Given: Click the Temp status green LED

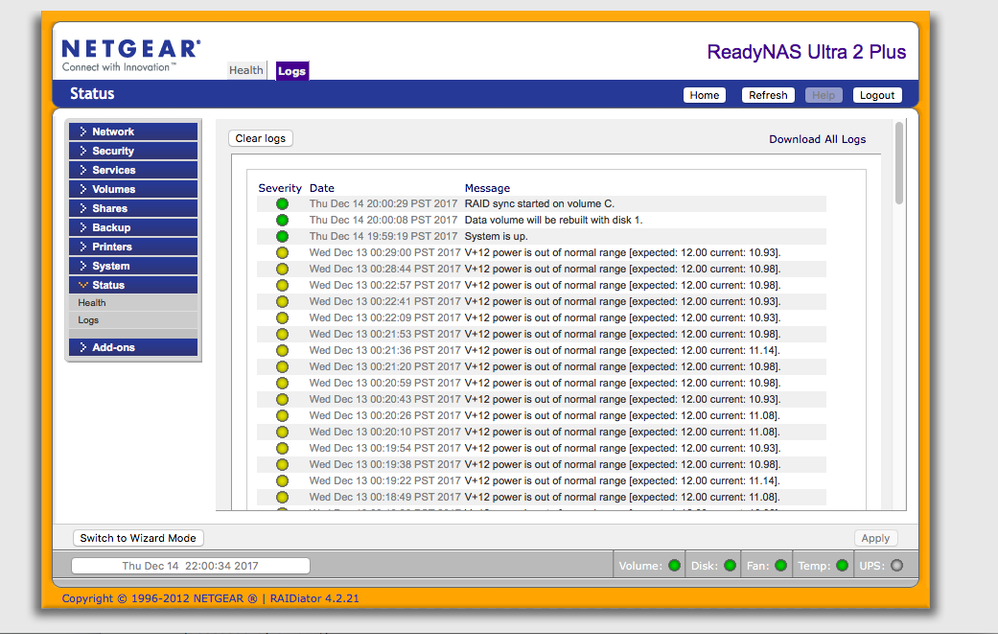Looking at the screenshot, I should [x=842, y=565].
